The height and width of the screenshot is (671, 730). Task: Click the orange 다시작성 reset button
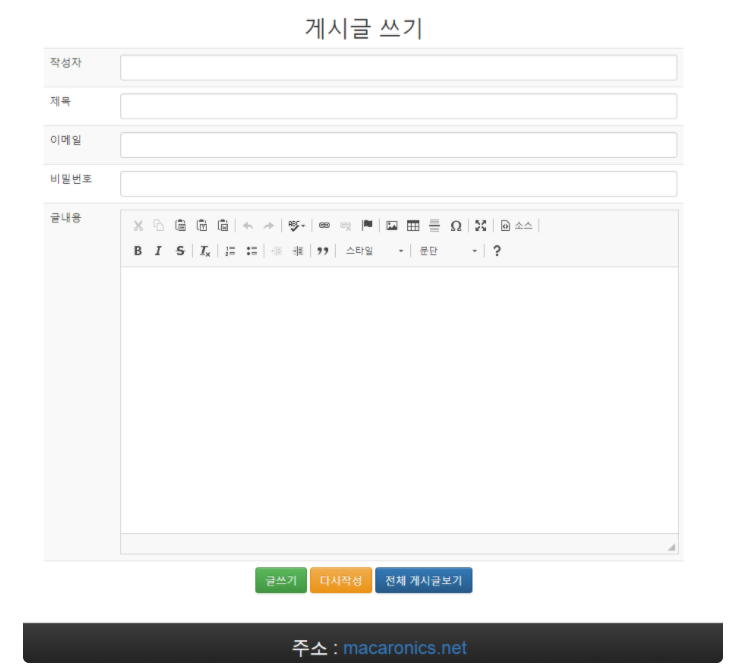pyautogui.click(x=341, y=580)
